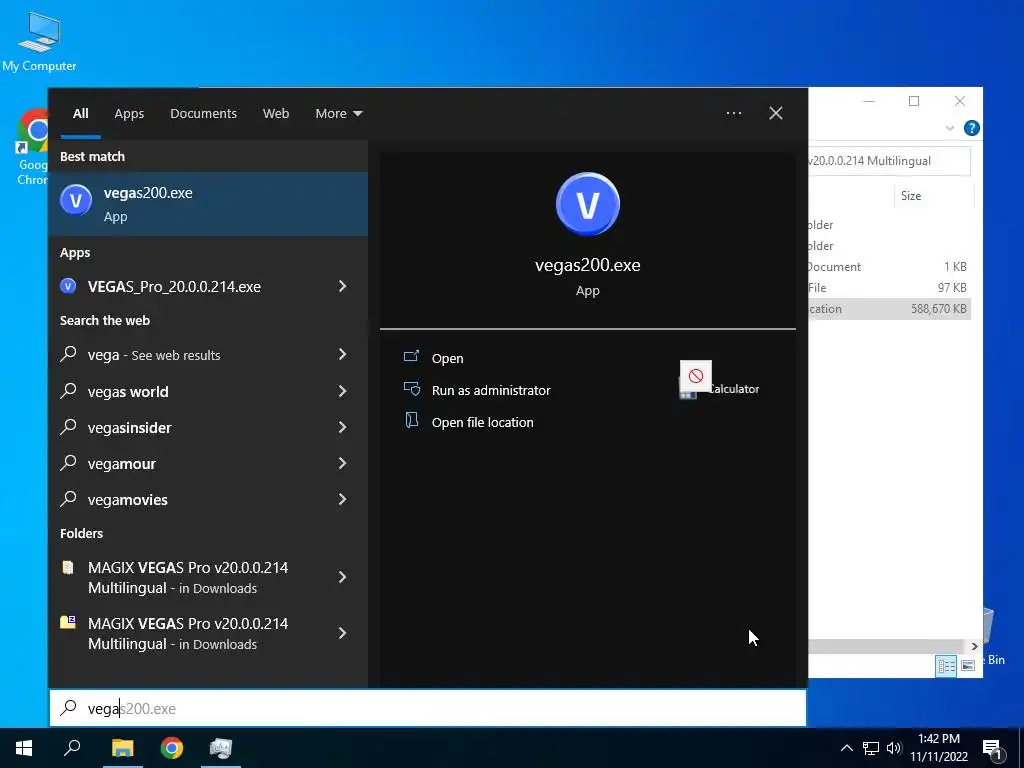This screenshot has height=768, width=1024.
Task: Show hidden tray icons chevron
Action: point(846,748)
